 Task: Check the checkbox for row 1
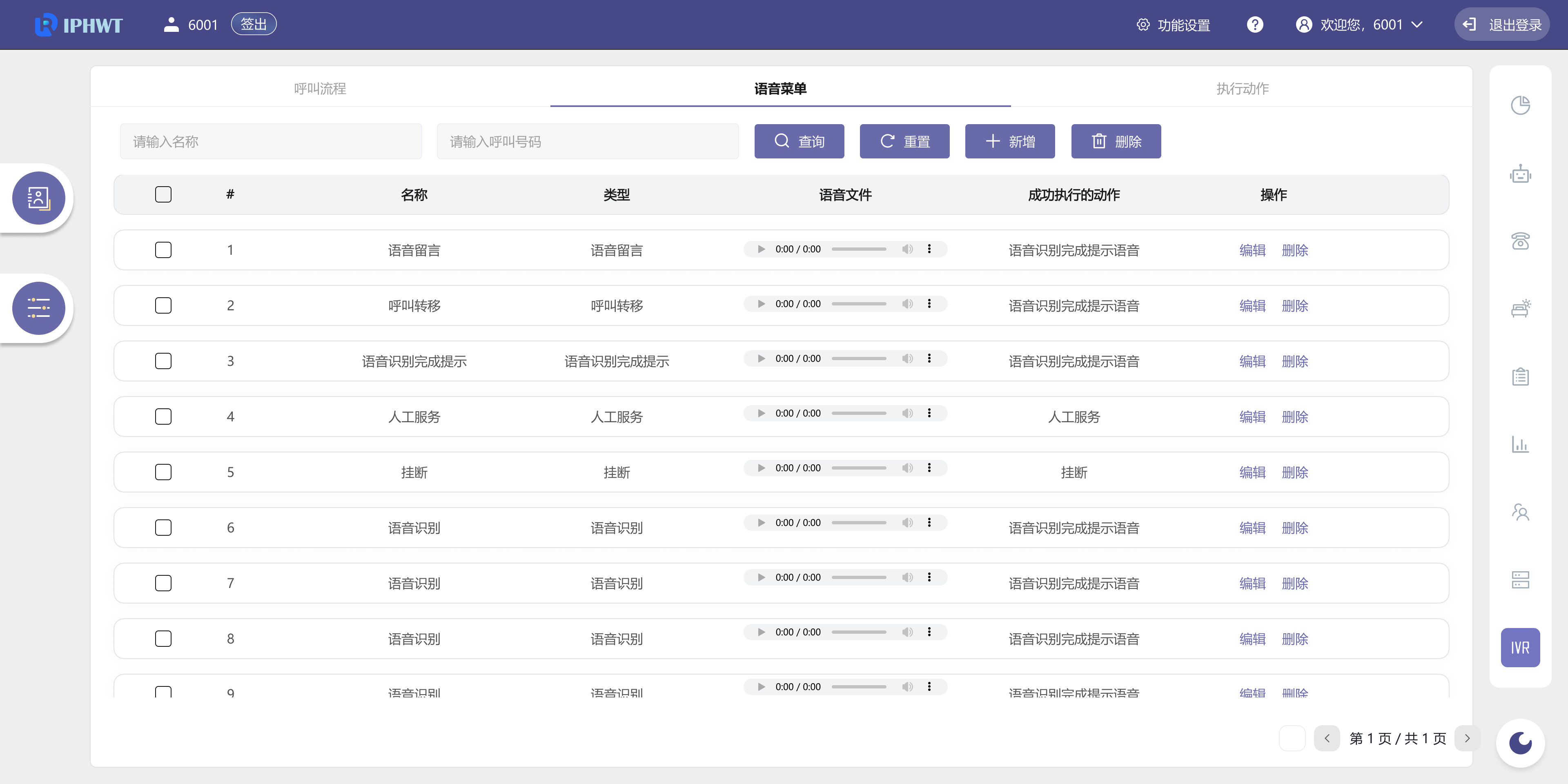(163, 249)
